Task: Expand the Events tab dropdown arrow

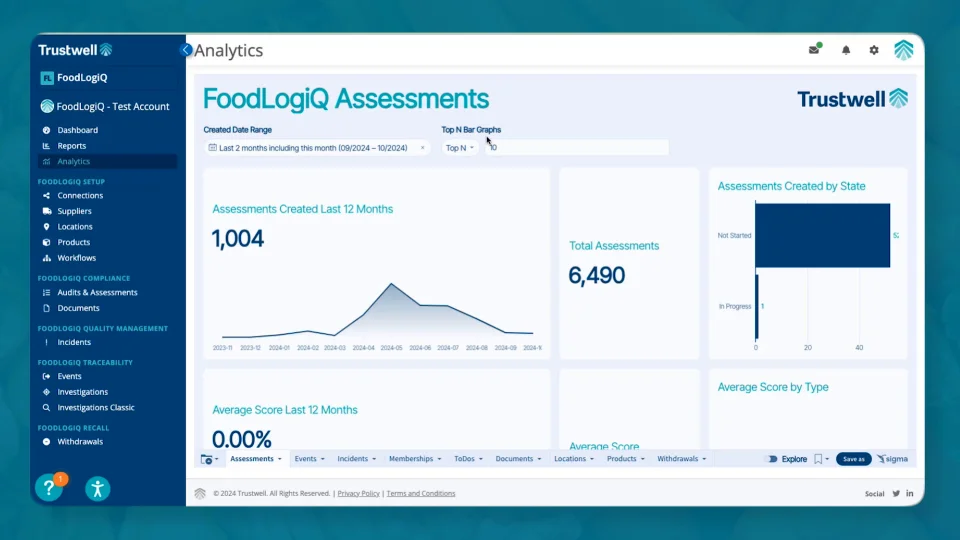Action: click(x=323, y=459)
